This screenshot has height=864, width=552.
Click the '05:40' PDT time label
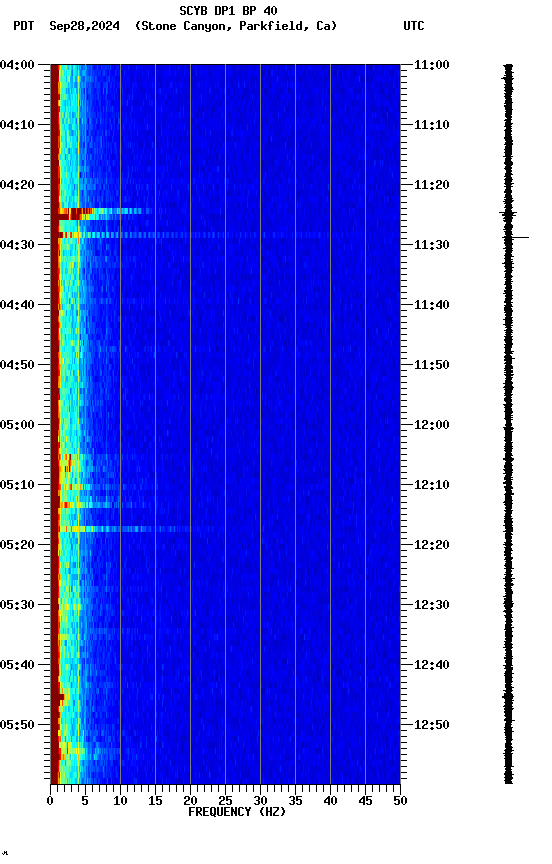tap(17, 666)
